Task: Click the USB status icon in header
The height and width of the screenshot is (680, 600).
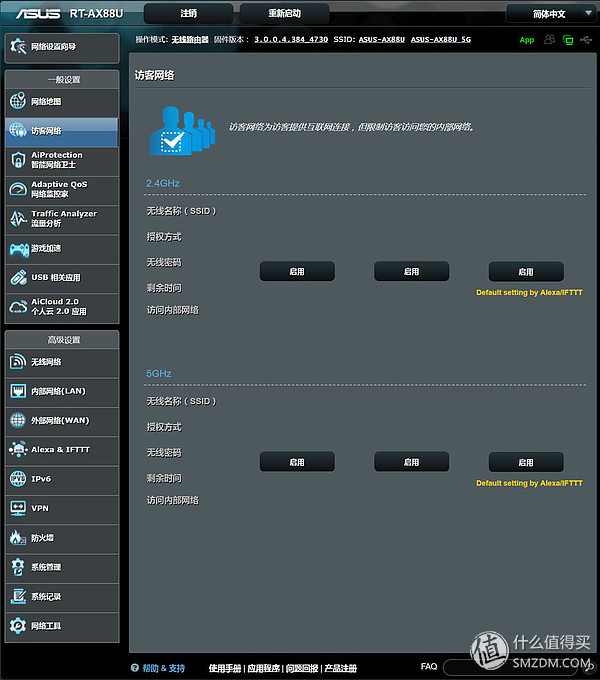Action: coord(586,40)
